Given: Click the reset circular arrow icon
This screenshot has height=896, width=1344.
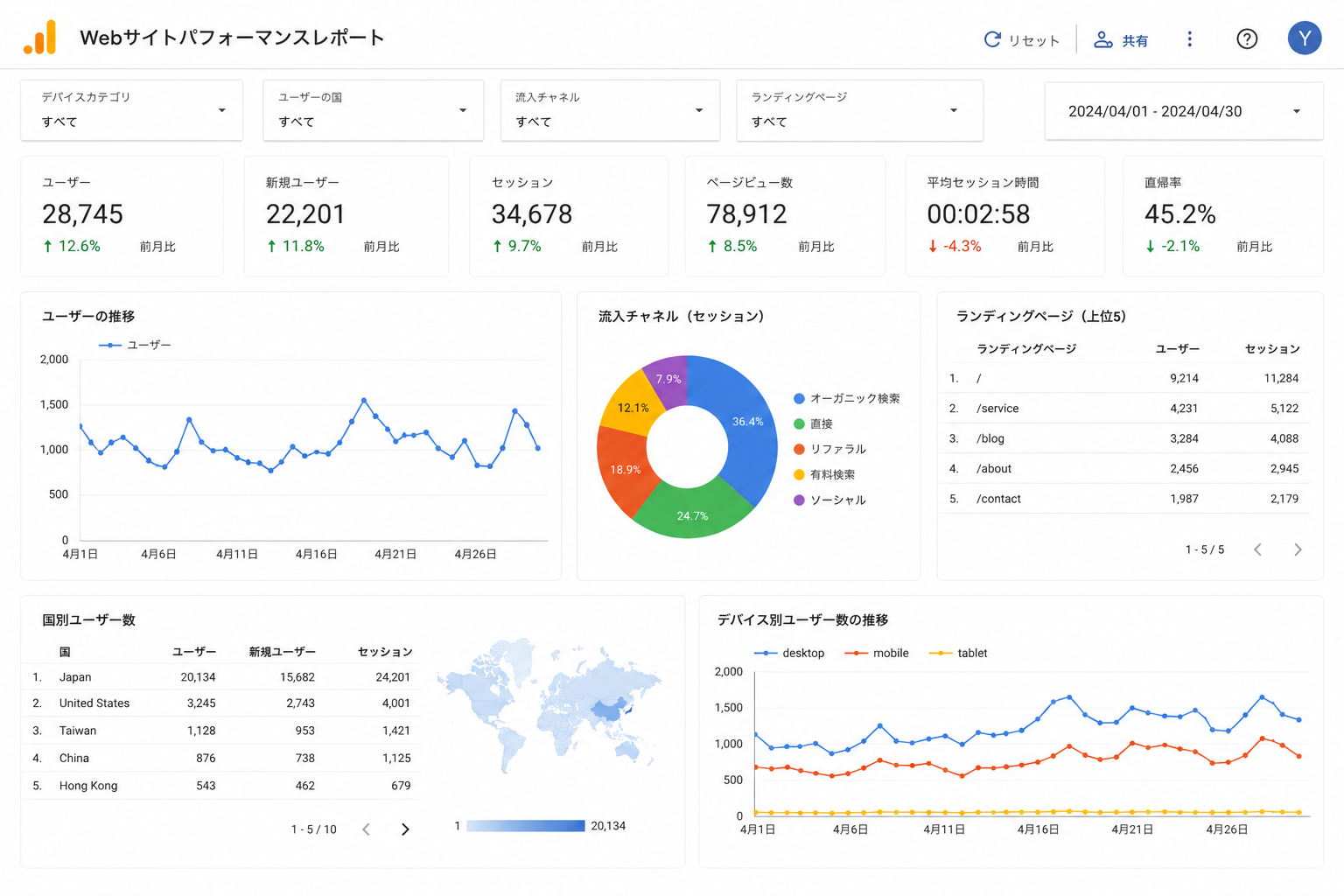Looking at the screenshot, I should (x=992, y=39).
